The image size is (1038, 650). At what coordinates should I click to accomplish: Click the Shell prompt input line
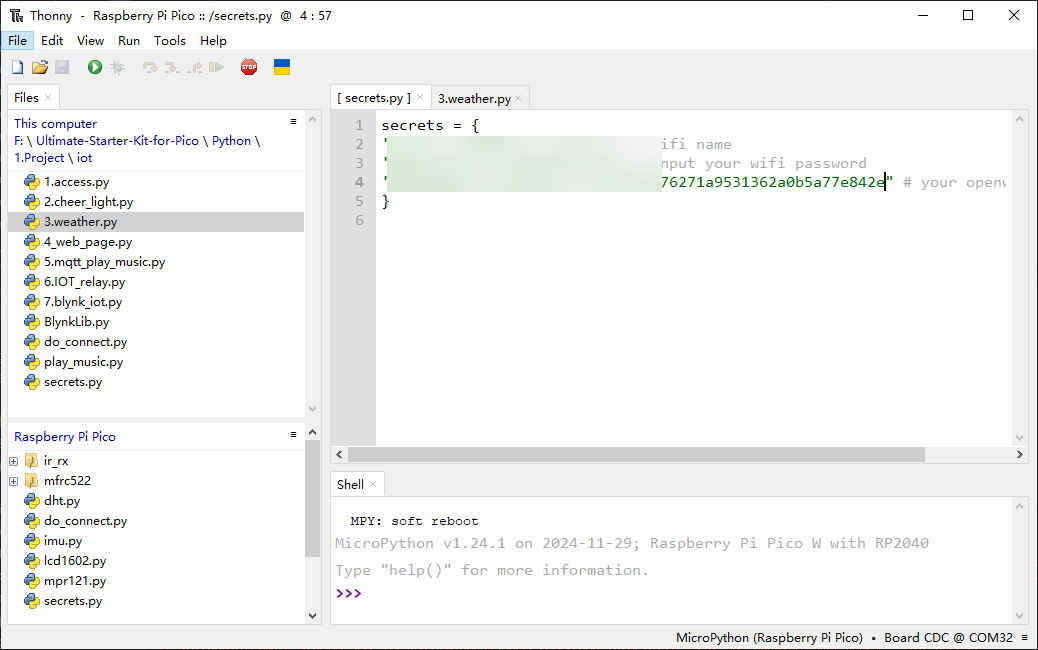tap(670, 593)
